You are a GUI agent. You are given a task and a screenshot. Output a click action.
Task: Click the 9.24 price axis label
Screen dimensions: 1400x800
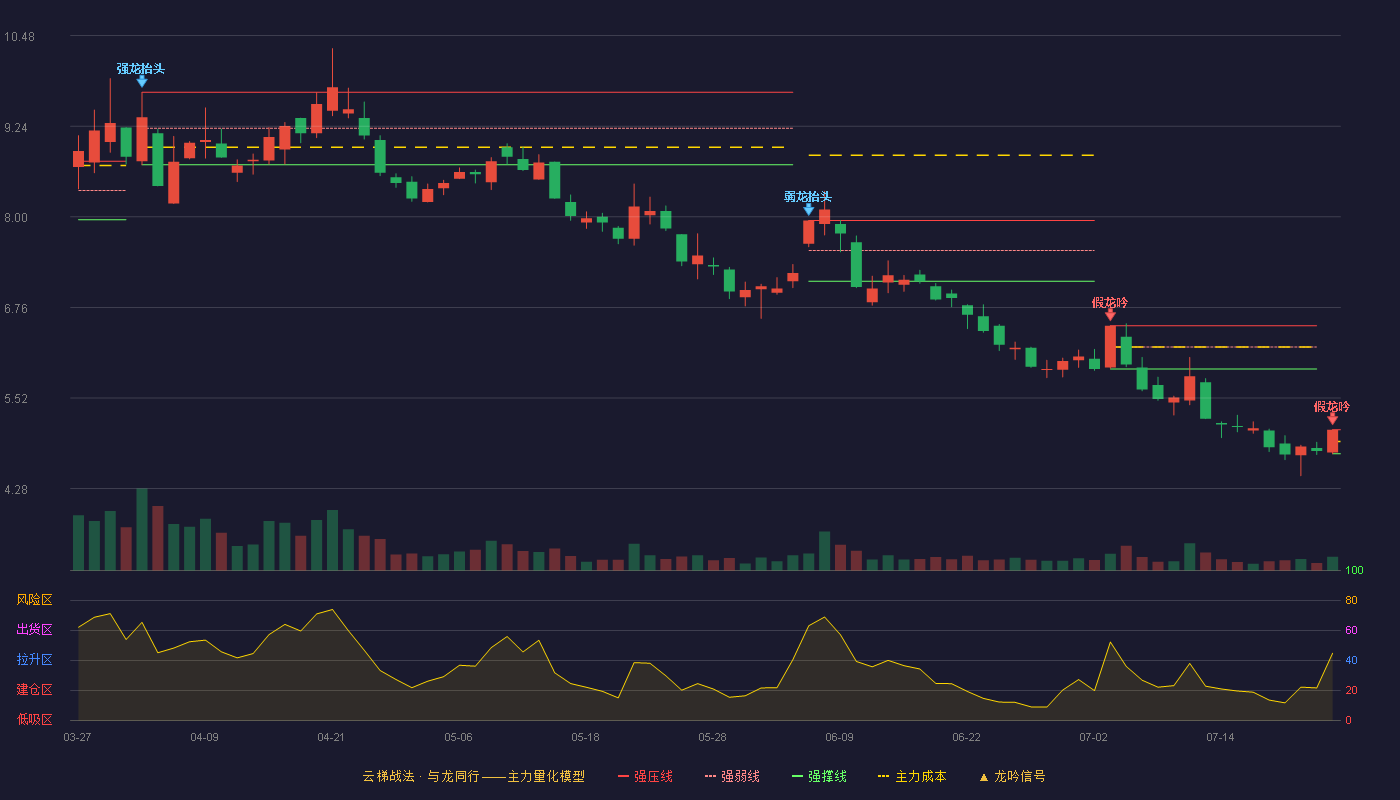[16, 128]
